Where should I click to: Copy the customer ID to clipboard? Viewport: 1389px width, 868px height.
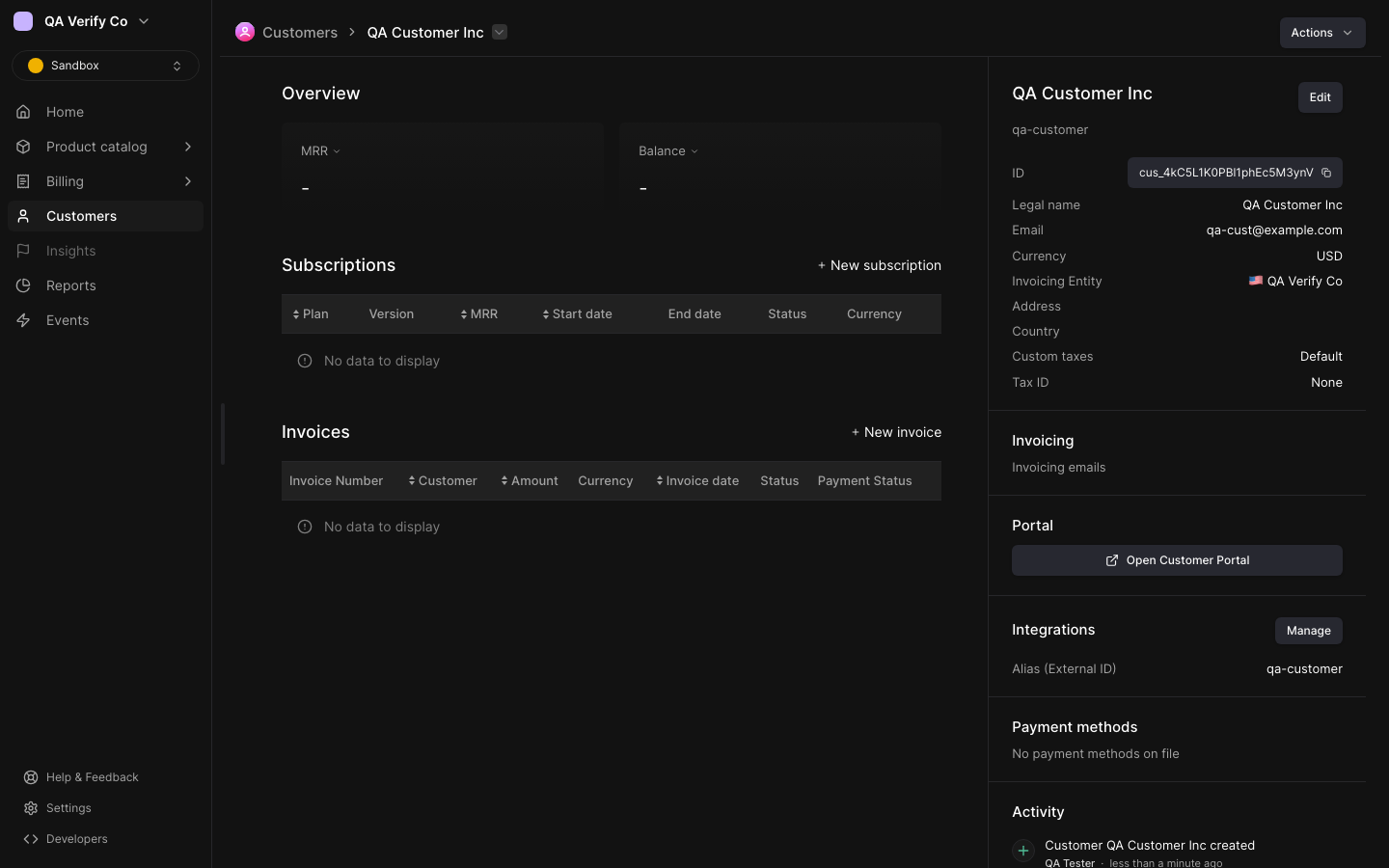tap(1326, 173)
